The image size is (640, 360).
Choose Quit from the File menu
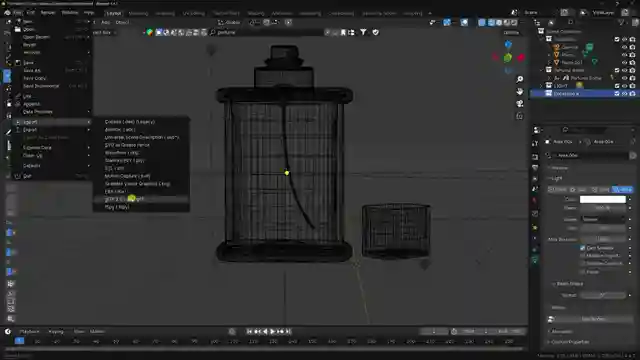(52, 176)
